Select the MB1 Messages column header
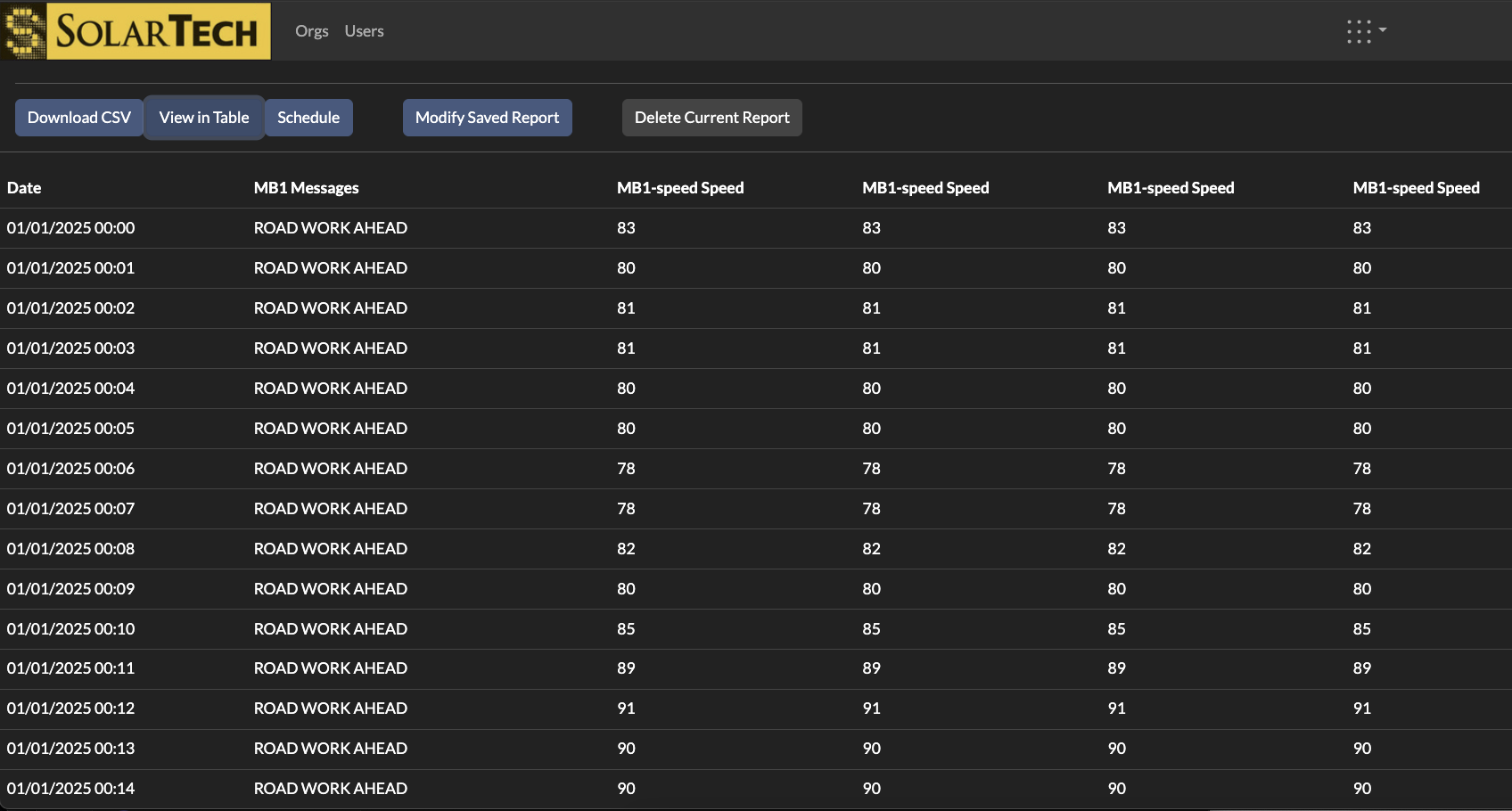The width and height of the screenshot is (1512, 811). pos(307,188)
